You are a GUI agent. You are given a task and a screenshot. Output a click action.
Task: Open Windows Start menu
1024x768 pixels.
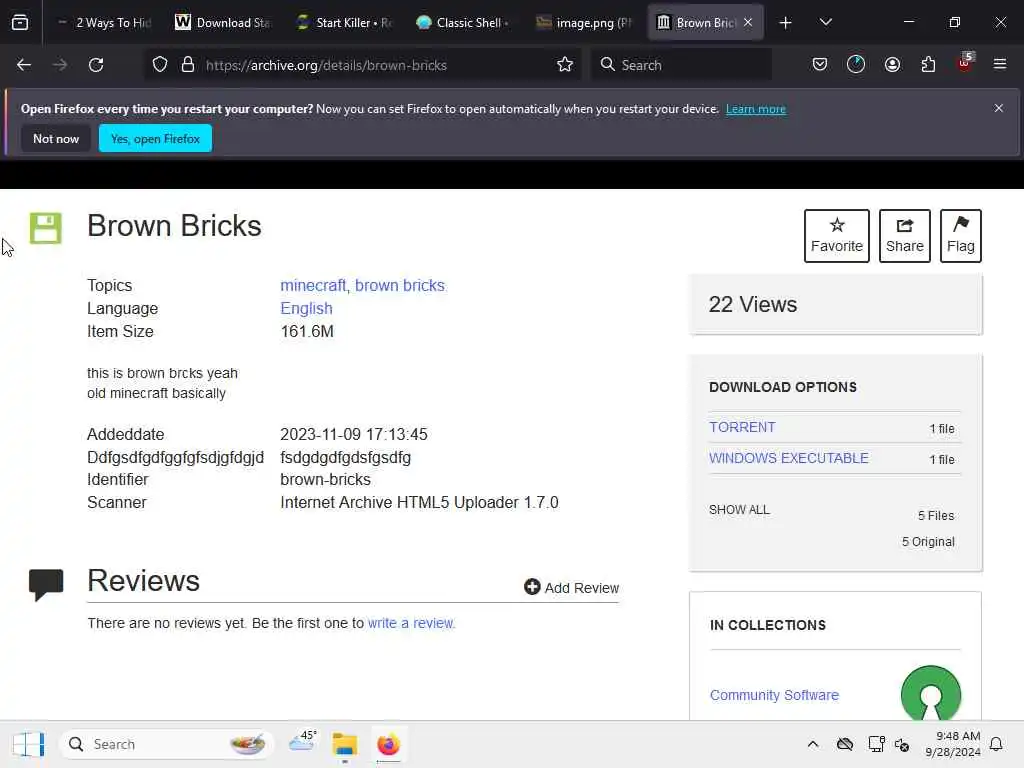click(29, 744)
